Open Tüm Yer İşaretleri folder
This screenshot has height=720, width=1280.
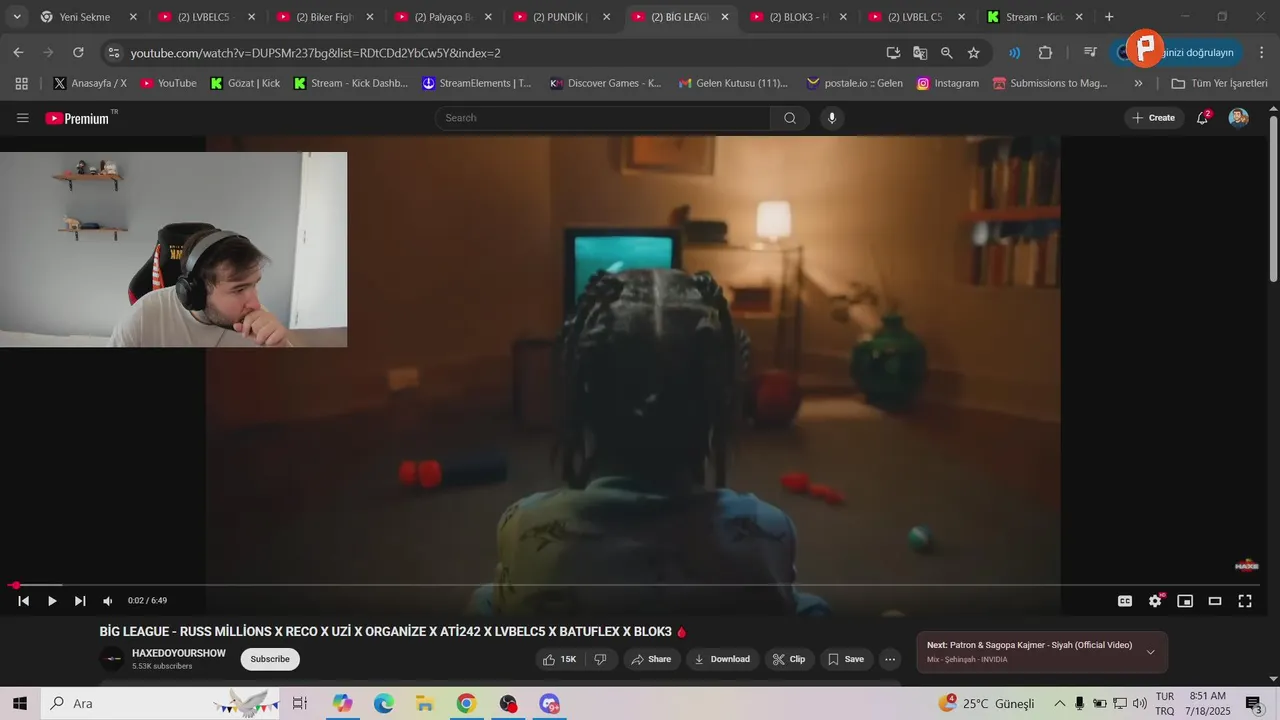(x=1219, y=83)
